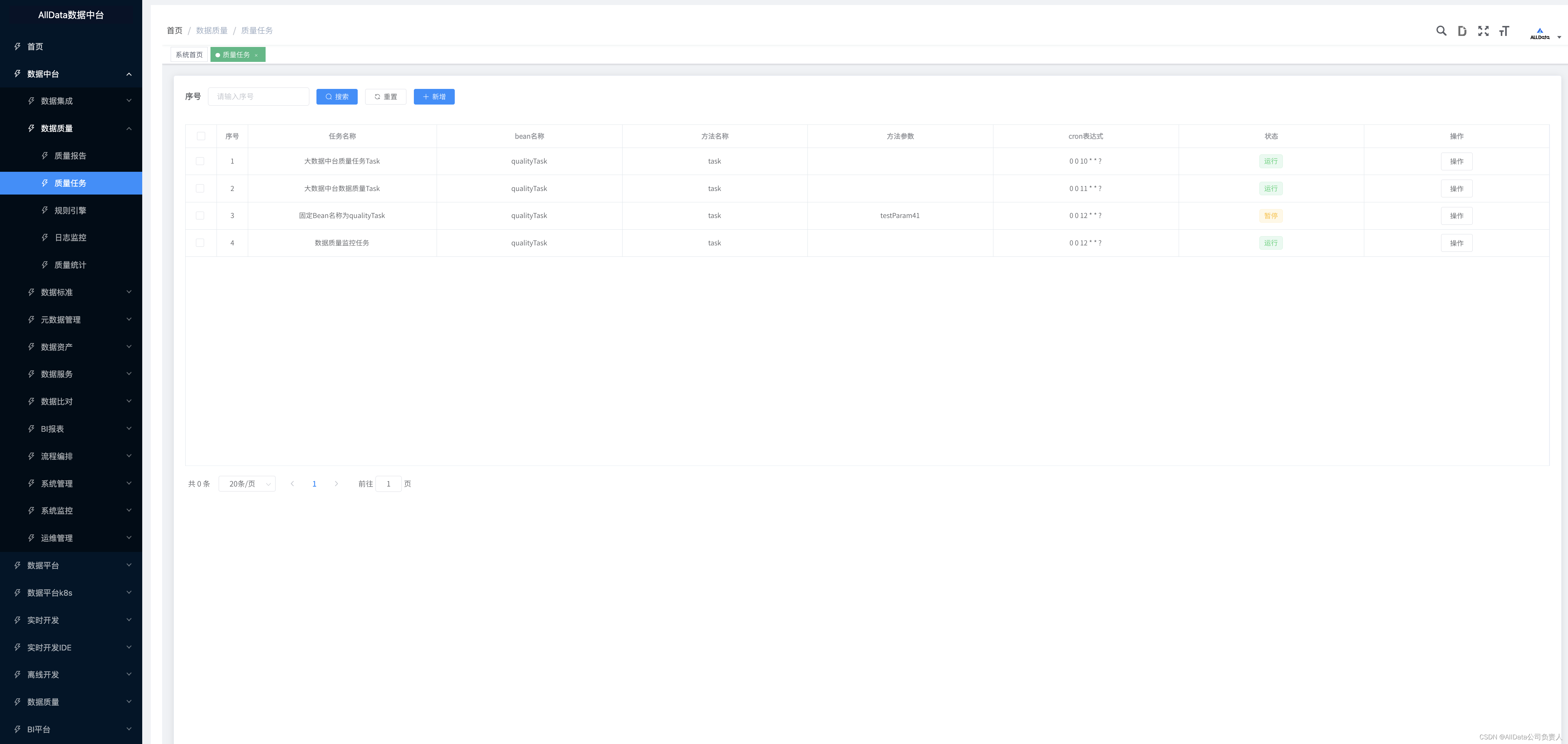Open the 质量统计 menu item

[71, 265]
